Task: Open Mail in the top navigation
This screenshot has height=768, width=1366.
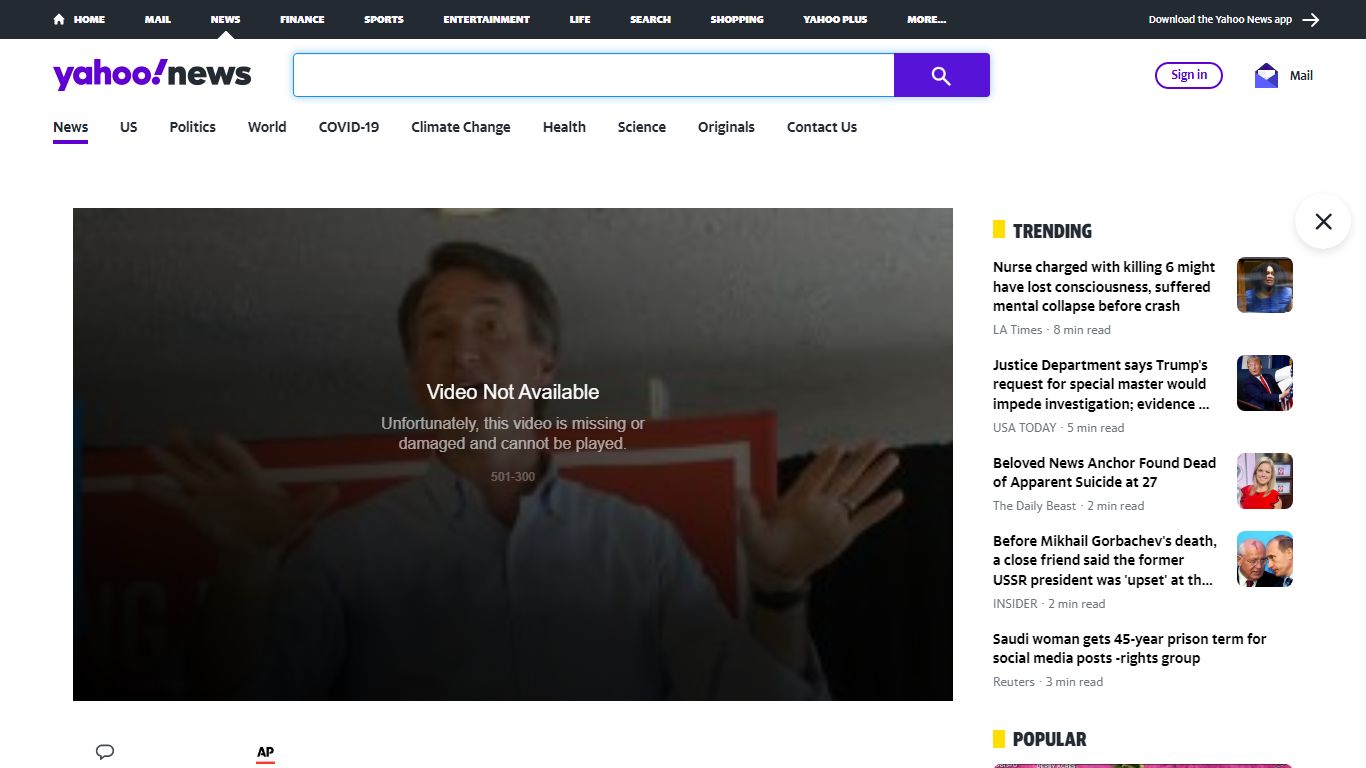Action: click(x=158, y=19)
